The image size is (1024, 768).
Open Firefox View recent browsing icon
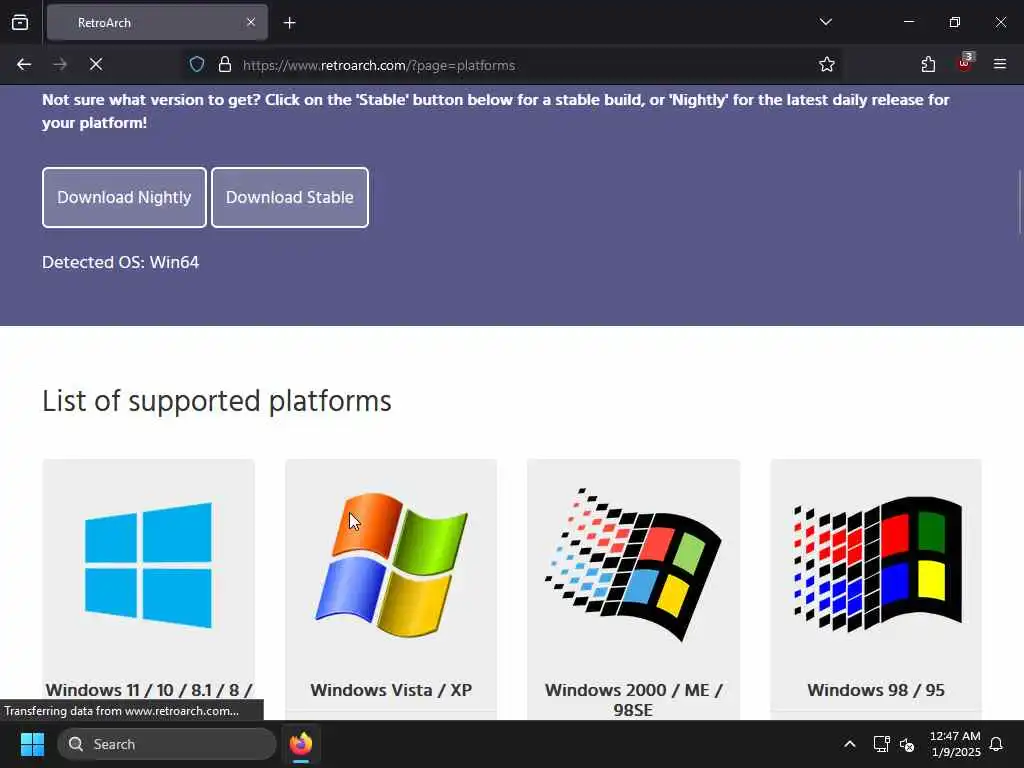[x=20, y=22]
